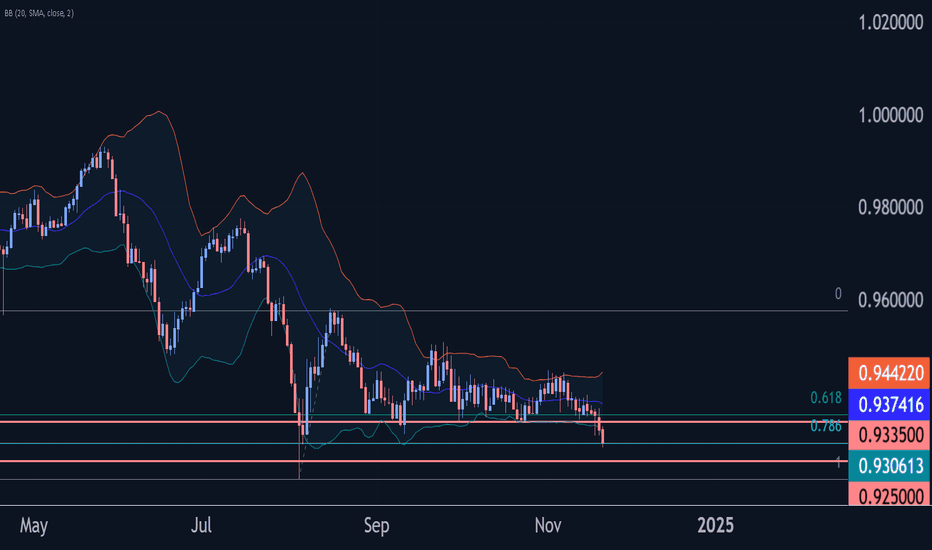The image size is (932, 550).
Task: Select the 0.933500 pink price label
Action: click(x=890, y=435)
